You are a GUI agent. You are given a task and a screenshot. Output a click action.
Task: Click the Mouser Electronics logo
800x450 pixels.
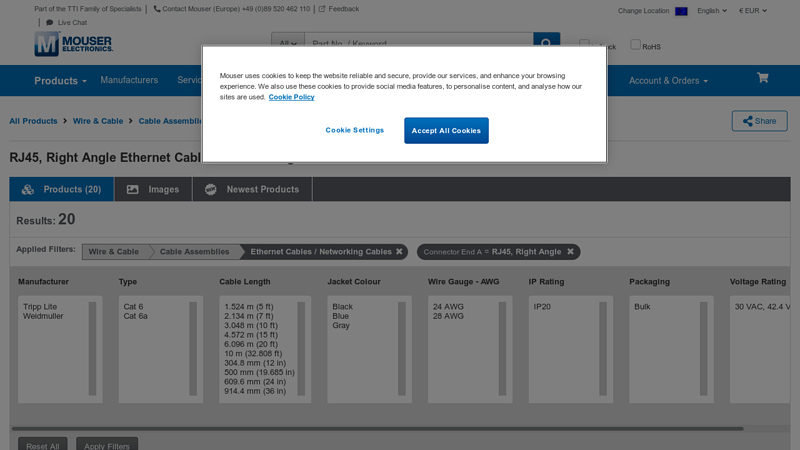73,43
